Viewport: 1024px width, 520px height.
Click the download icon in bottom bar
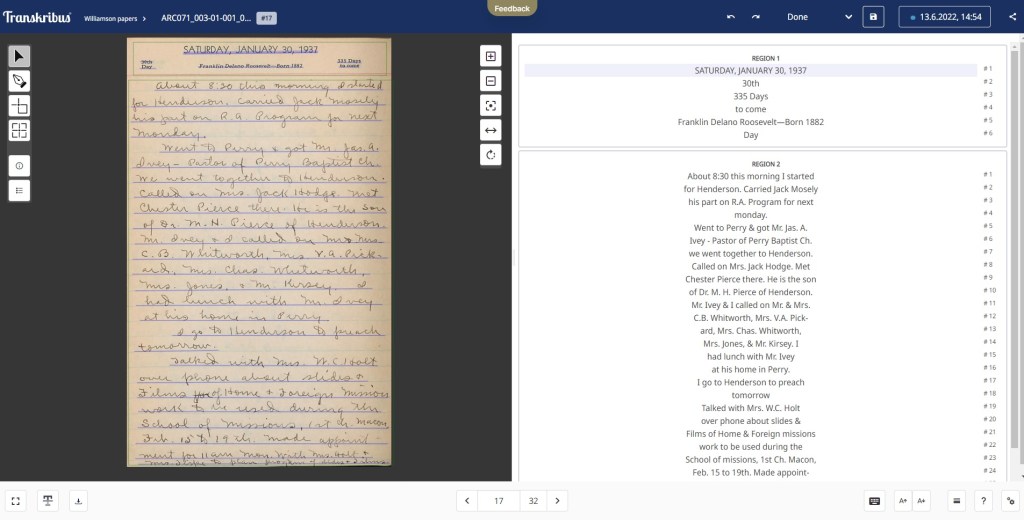click(80, 501)
